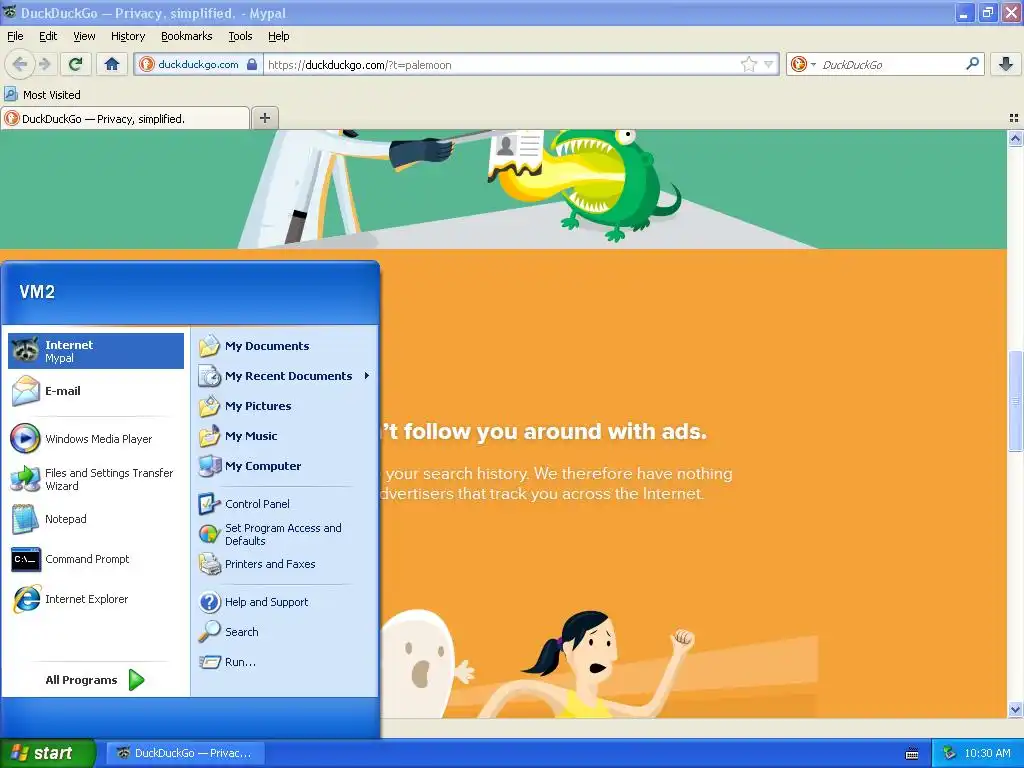Expand All Programs list
1024x768 pixels.
pyautogui.click(x=96, y=680)
